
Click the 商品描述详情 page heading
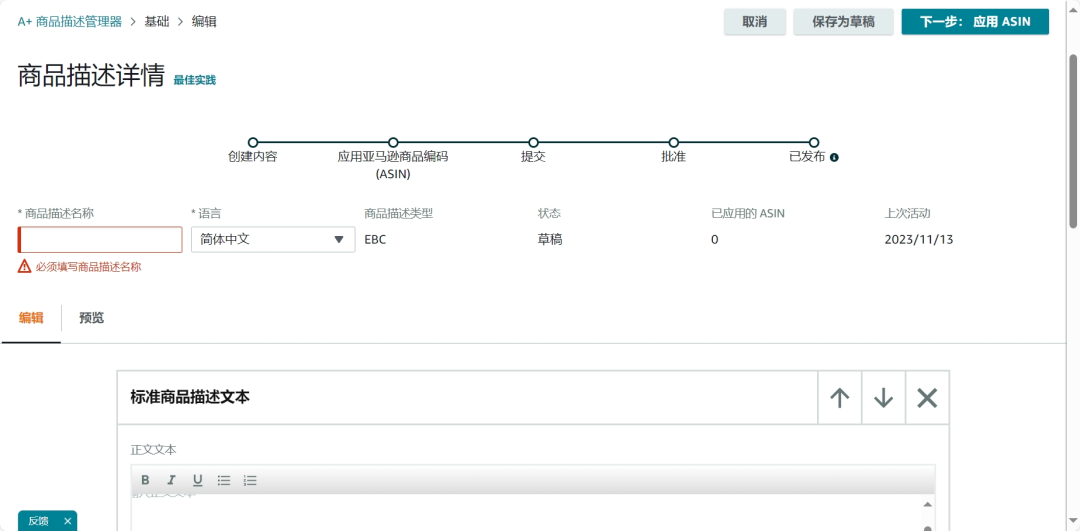coord(91,76)
